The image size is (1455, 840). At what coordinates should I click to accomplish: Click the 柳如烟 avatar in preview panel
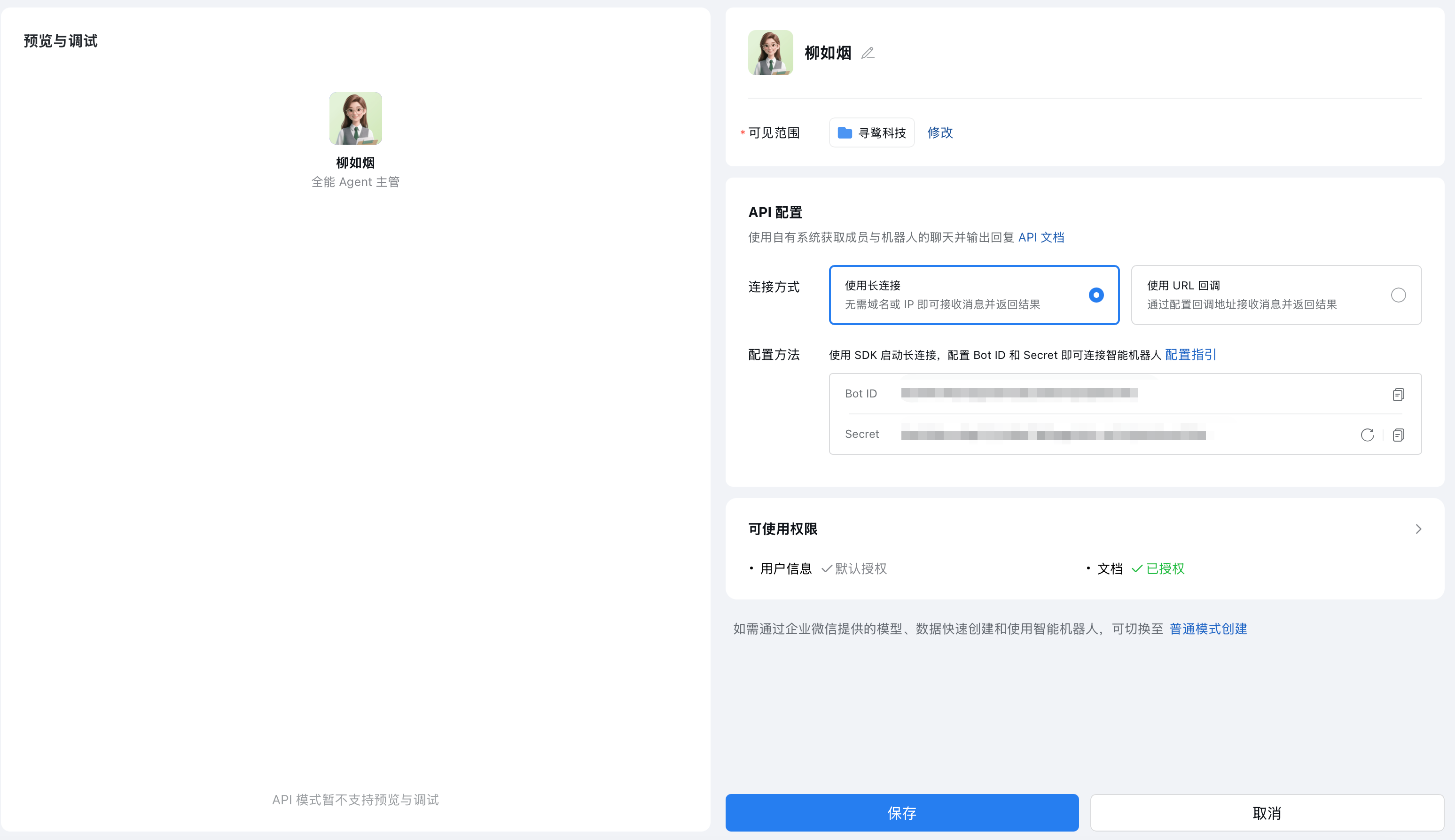point(355,118)
